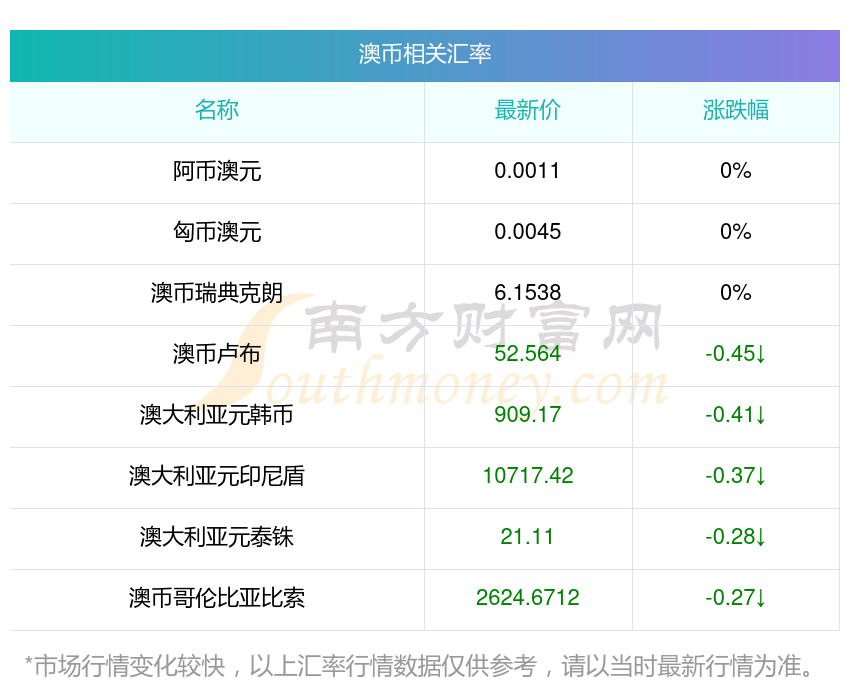The image size is (850, 698).
Task: Click the 澳币相关汇率 table title
Action: pyautogui.click(x=424, y=54)
